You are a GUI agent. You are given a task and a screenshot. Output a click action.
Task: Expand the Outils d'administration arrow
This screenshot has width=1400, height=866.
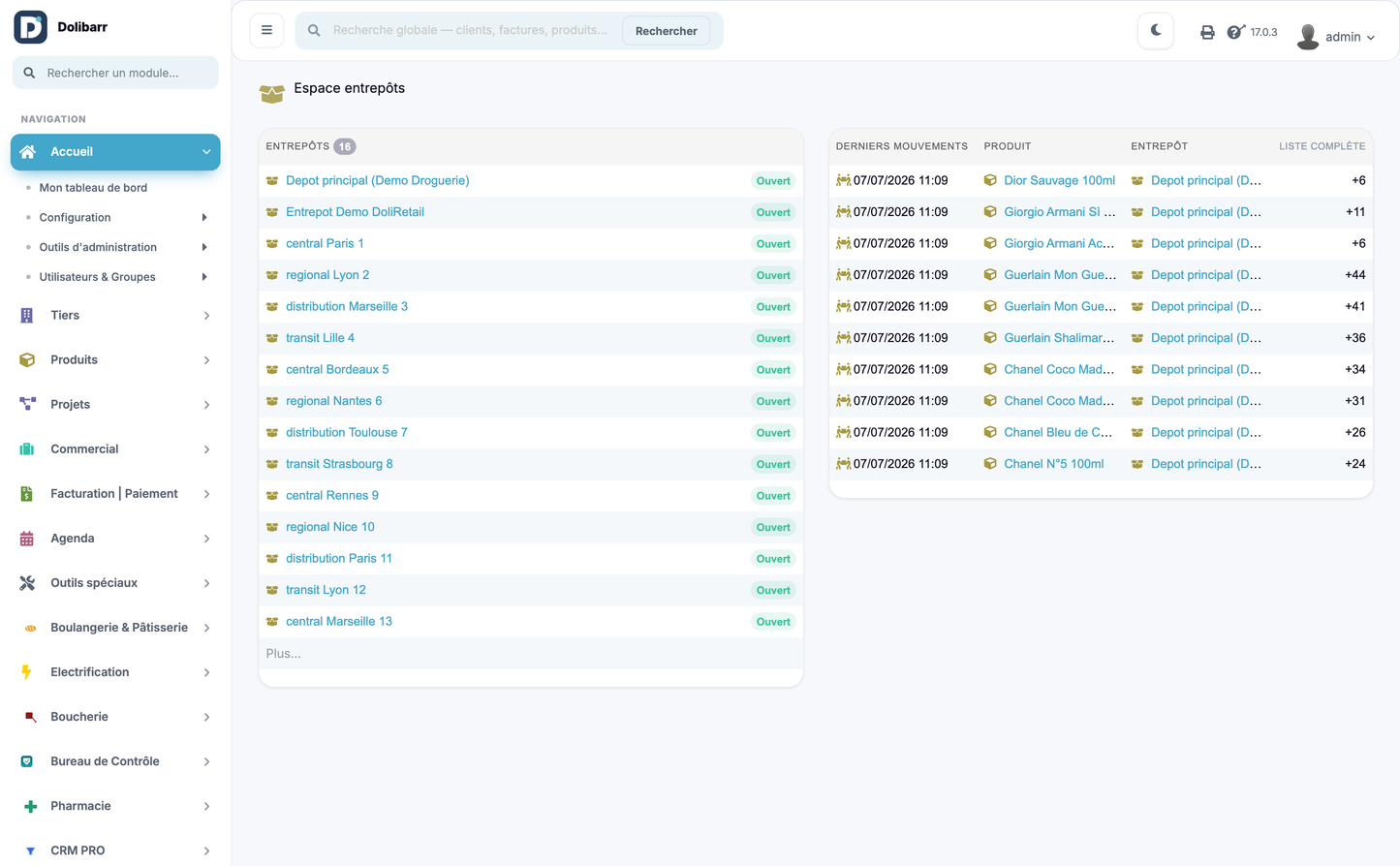(203, 247)
